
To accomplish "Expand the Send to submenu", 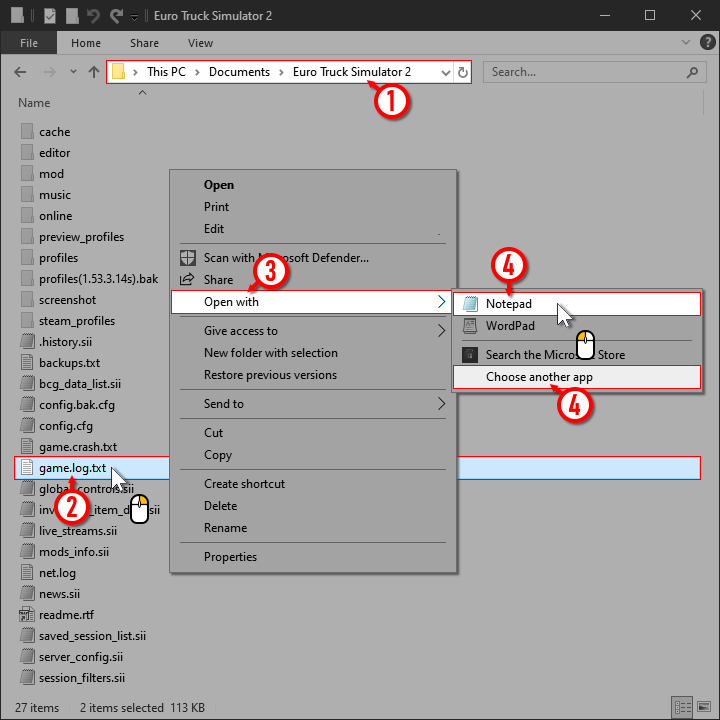I will 313,404.
